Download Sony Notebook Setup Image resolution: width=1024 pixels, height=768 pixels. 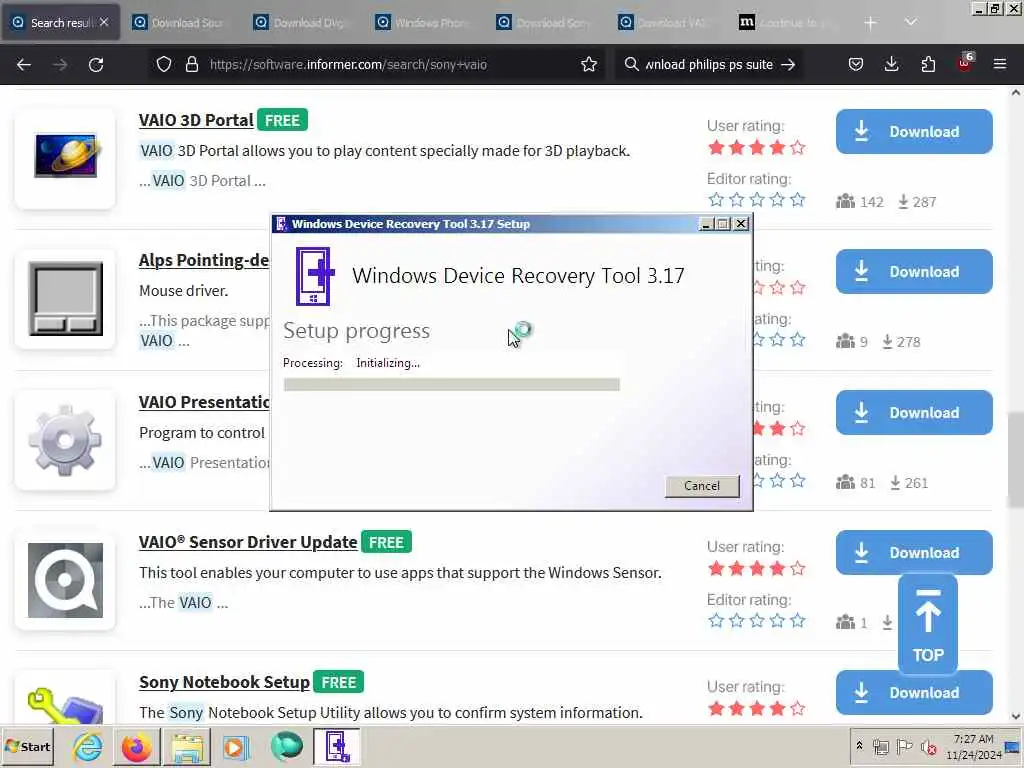(x=914, y=693)
